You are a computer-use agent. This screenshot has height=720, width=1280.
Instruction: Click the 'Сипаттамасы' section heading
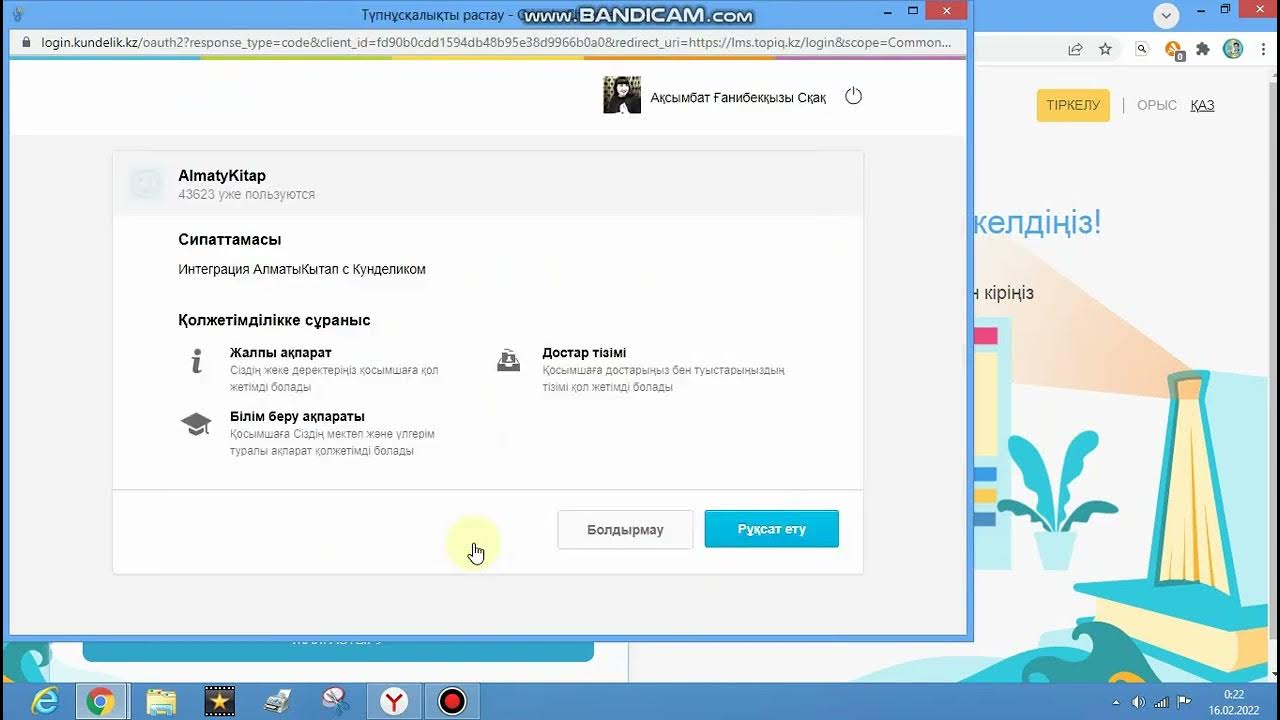(229, 240)
